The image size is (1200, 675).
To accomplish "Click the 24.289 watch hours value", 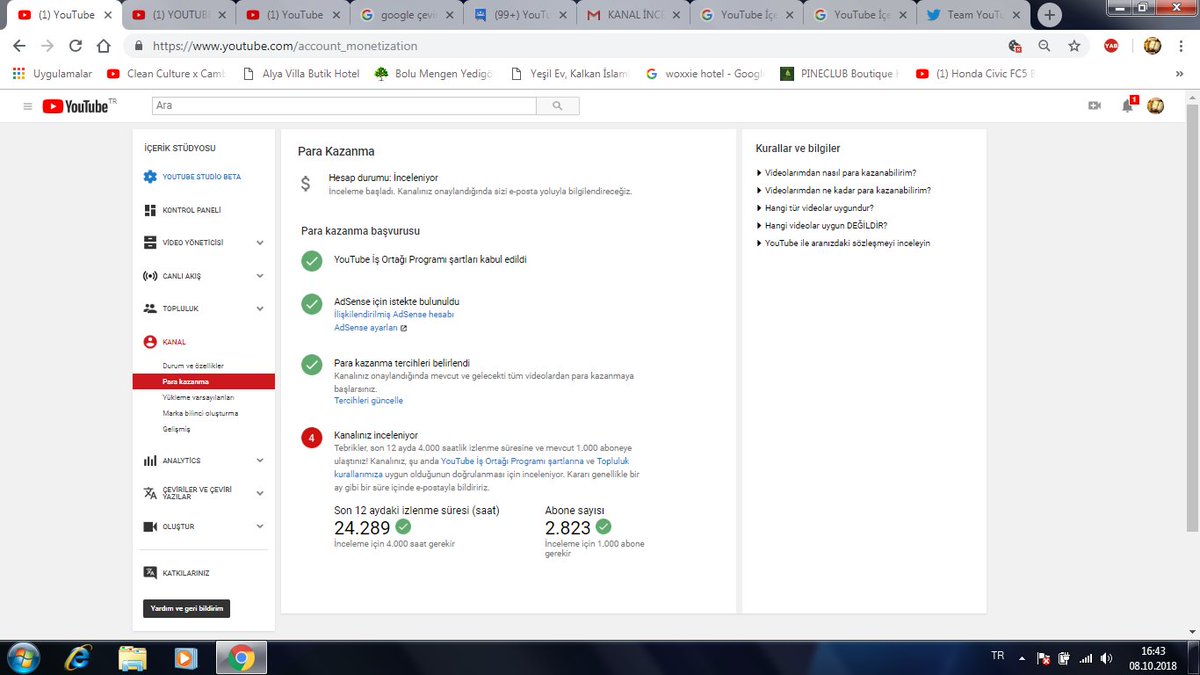I will click(360, 527).
